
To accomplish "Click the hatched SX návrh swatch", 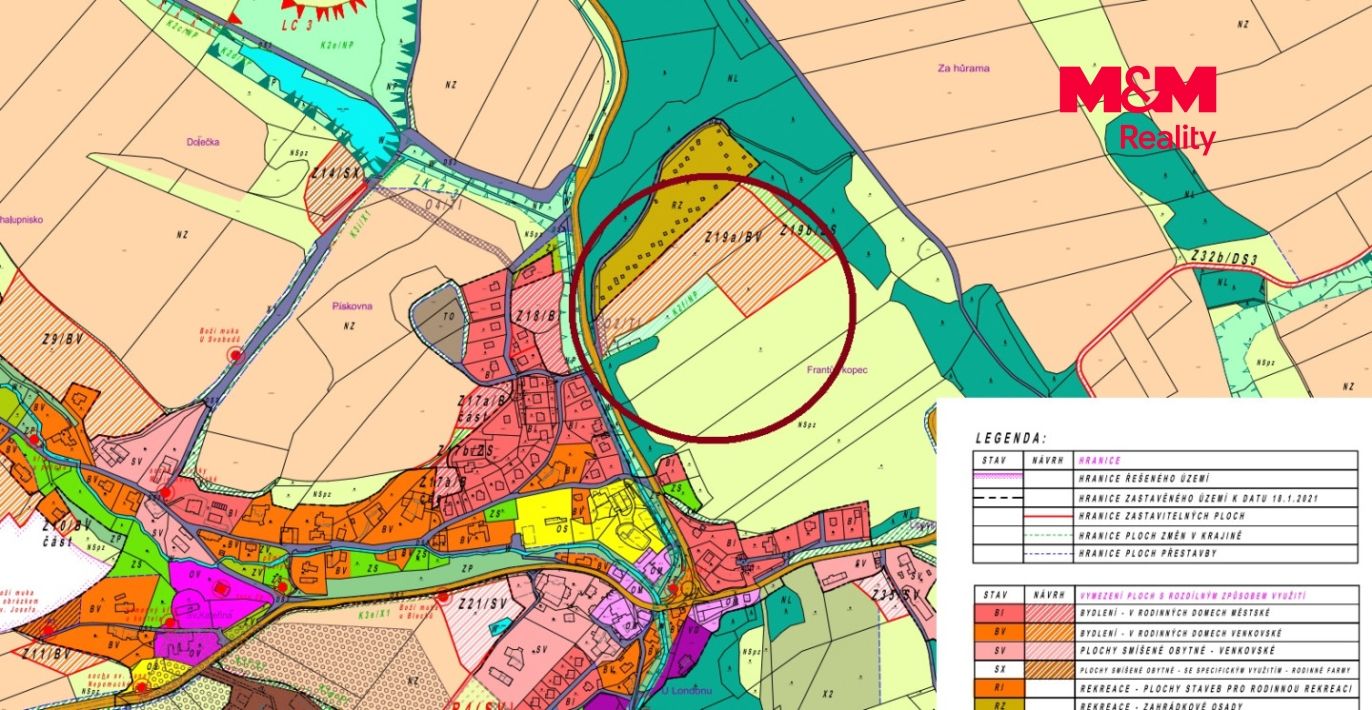I will click(x=1049, y=670).
